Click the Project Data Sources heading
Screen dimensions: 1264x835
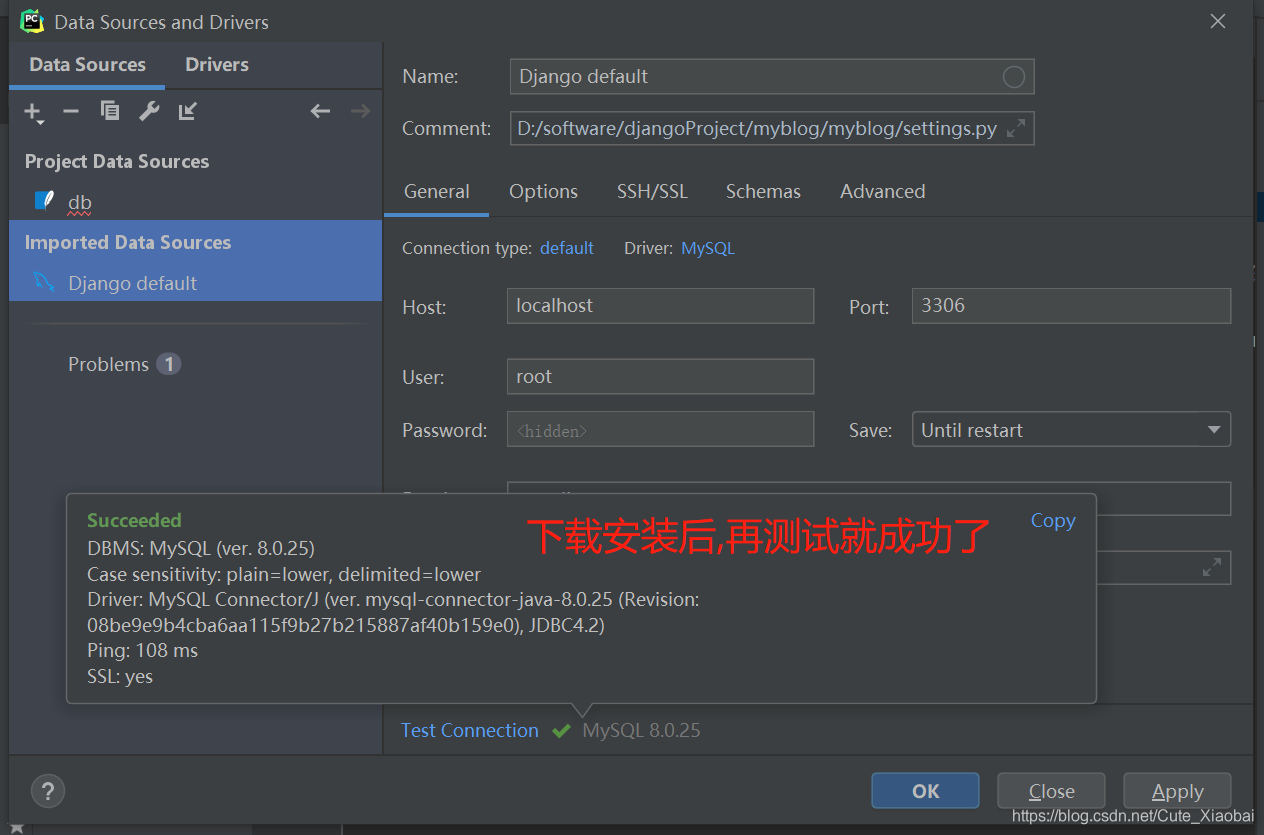pyautogui.click(x=117, y=161)
